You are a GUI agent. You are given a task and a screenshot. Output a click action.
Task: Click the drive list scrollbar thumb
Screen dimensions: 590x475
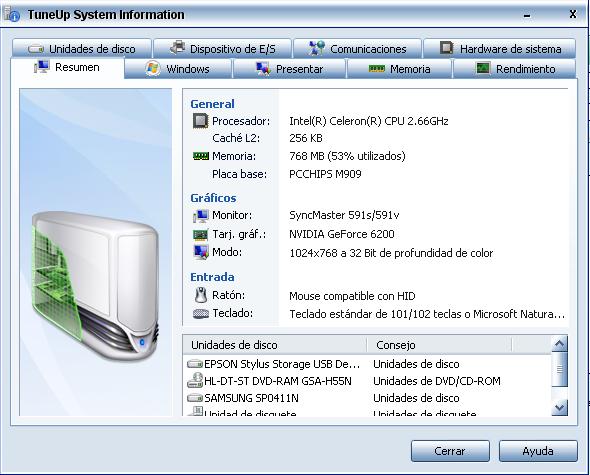(x=560, y=369)
